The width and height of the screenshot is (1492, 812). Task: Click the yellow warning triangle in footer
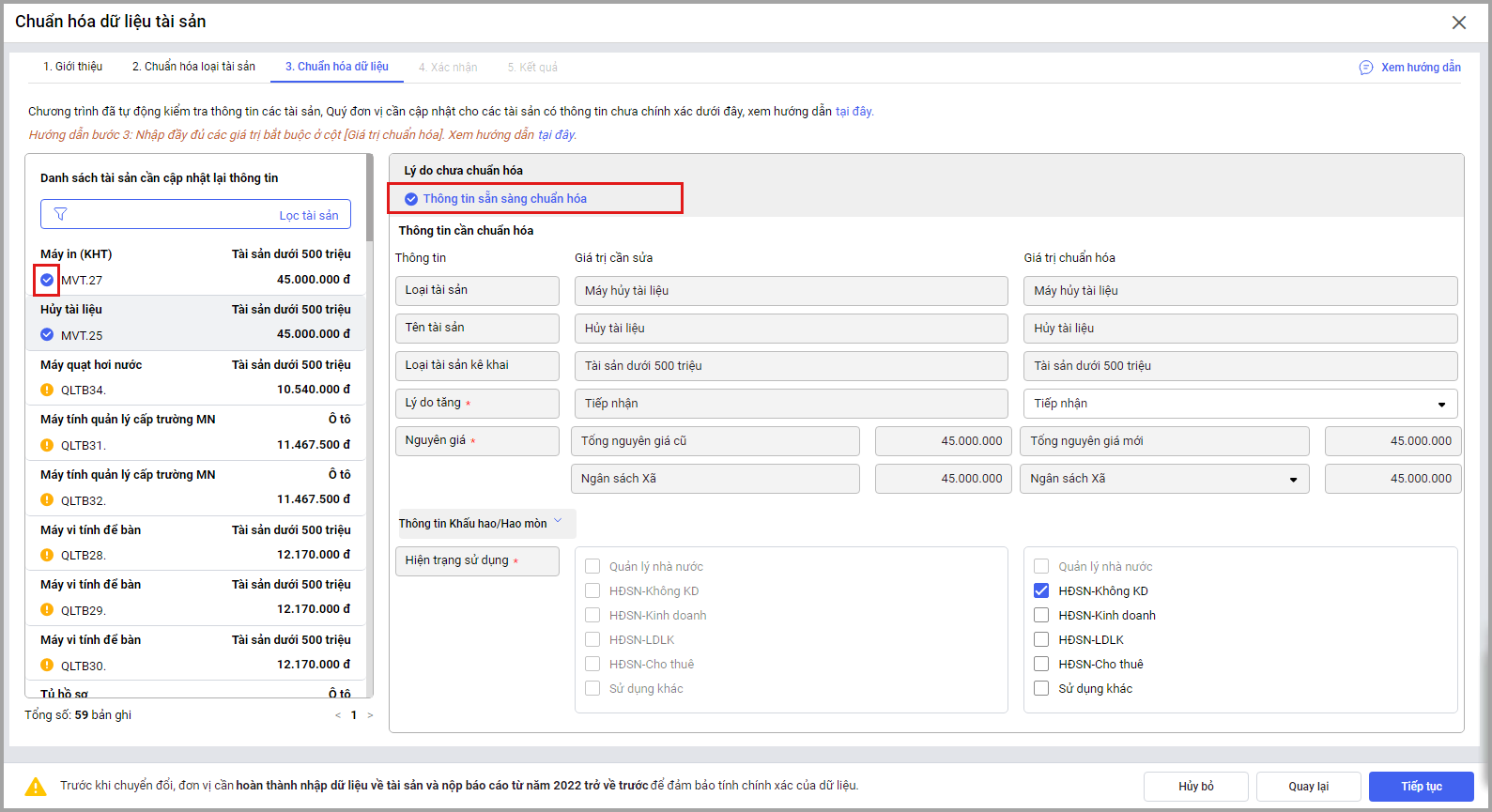(x=36, y=787)
